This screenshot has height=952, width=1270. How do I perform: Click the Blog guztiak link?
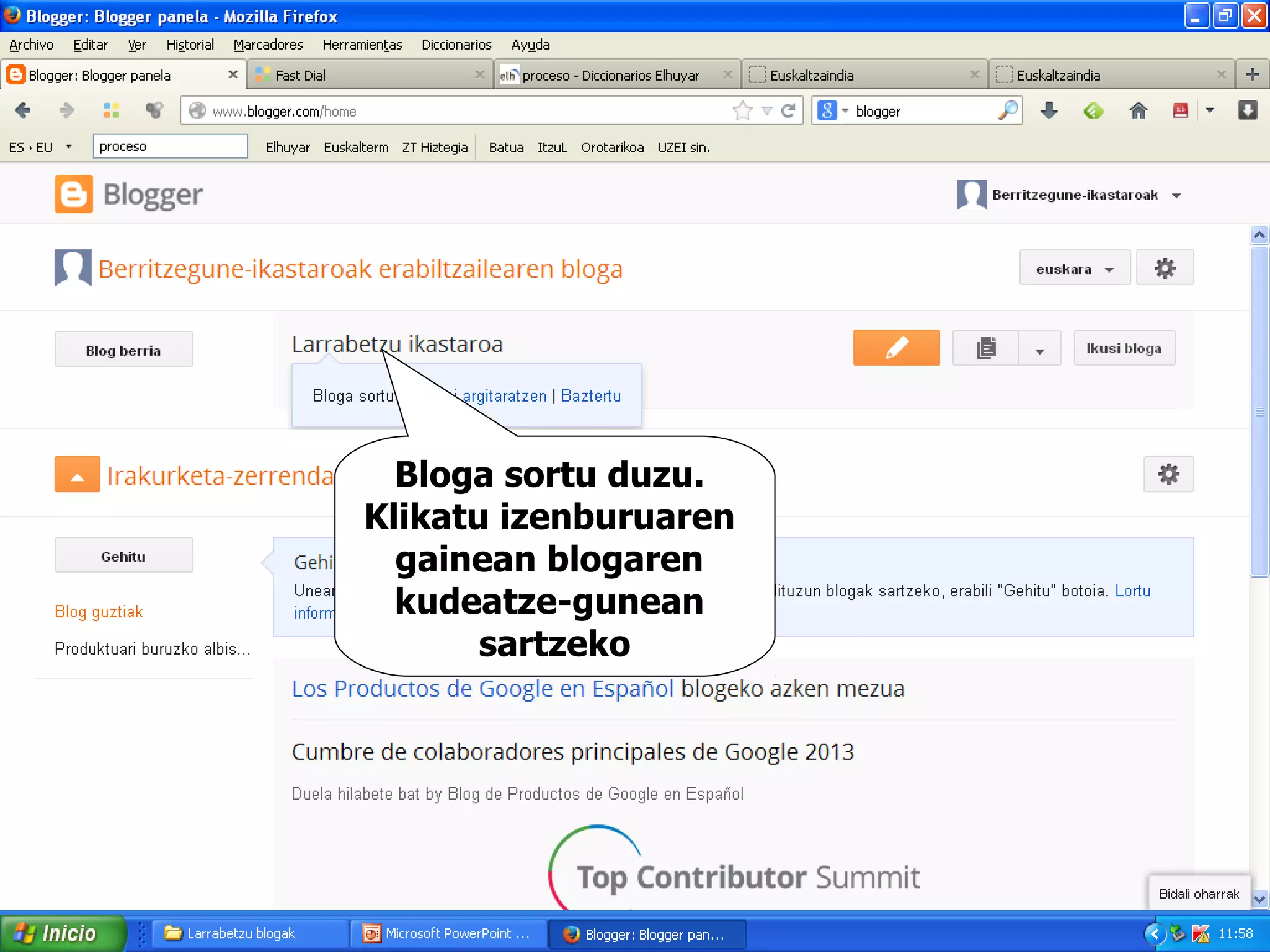pyautogui.click(x=99, y=612)
